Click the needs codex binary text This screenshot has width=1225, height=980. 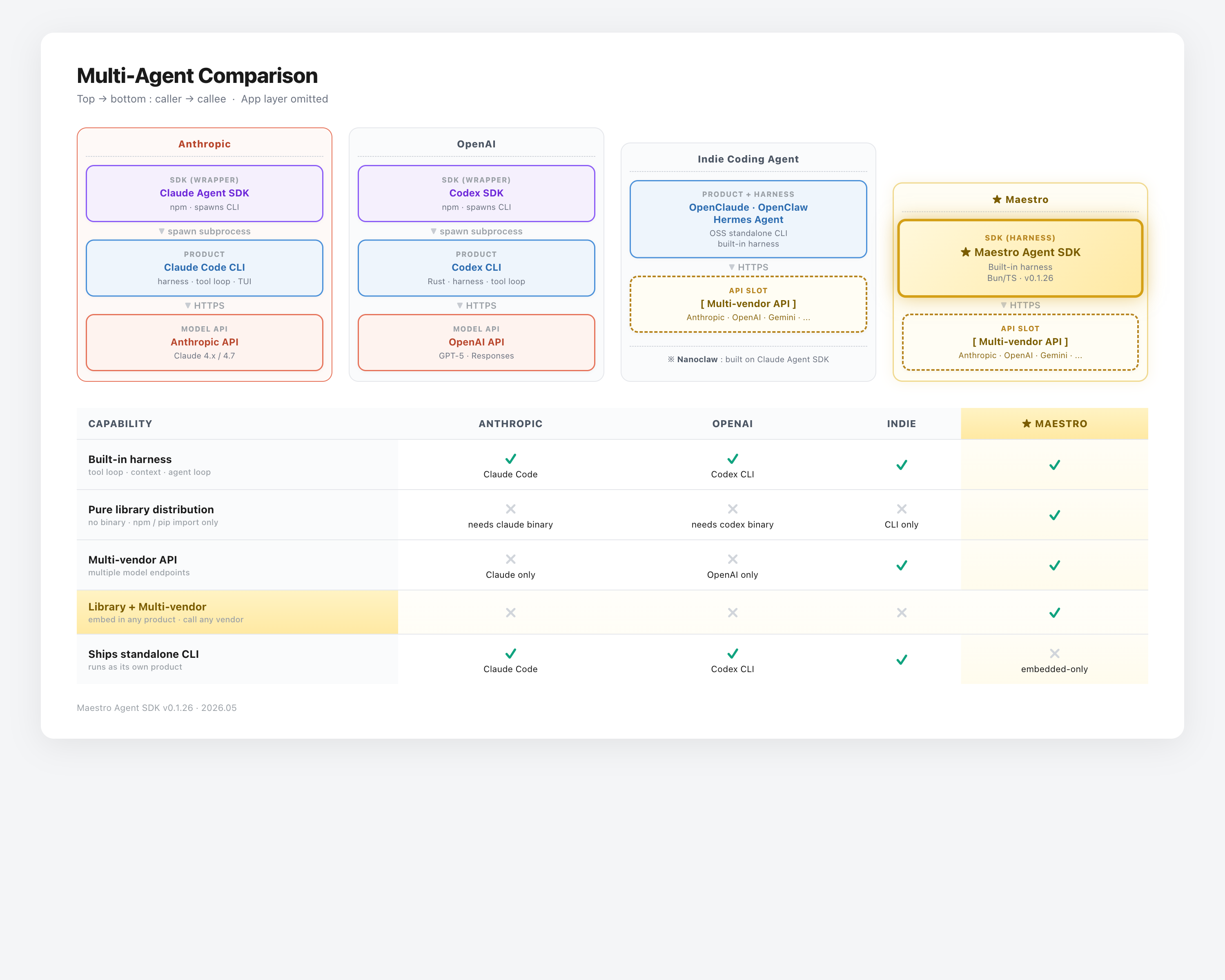pos(733,524)
